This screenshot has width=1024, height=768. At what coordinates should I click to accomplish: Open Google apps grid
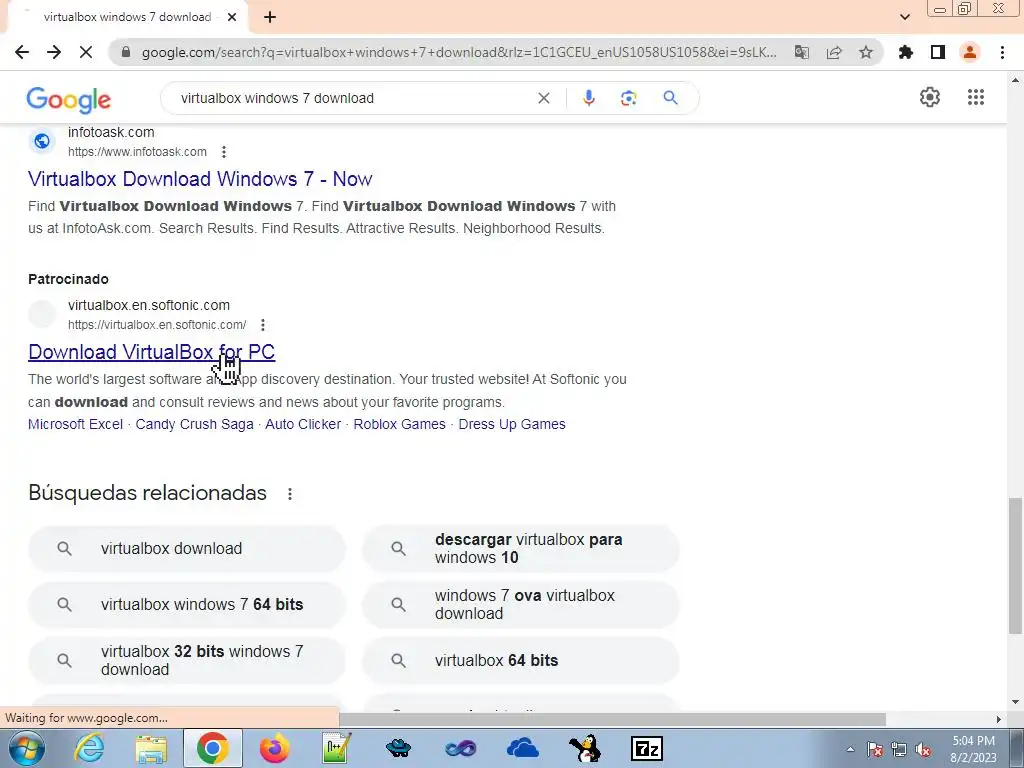tap(976, 97)
